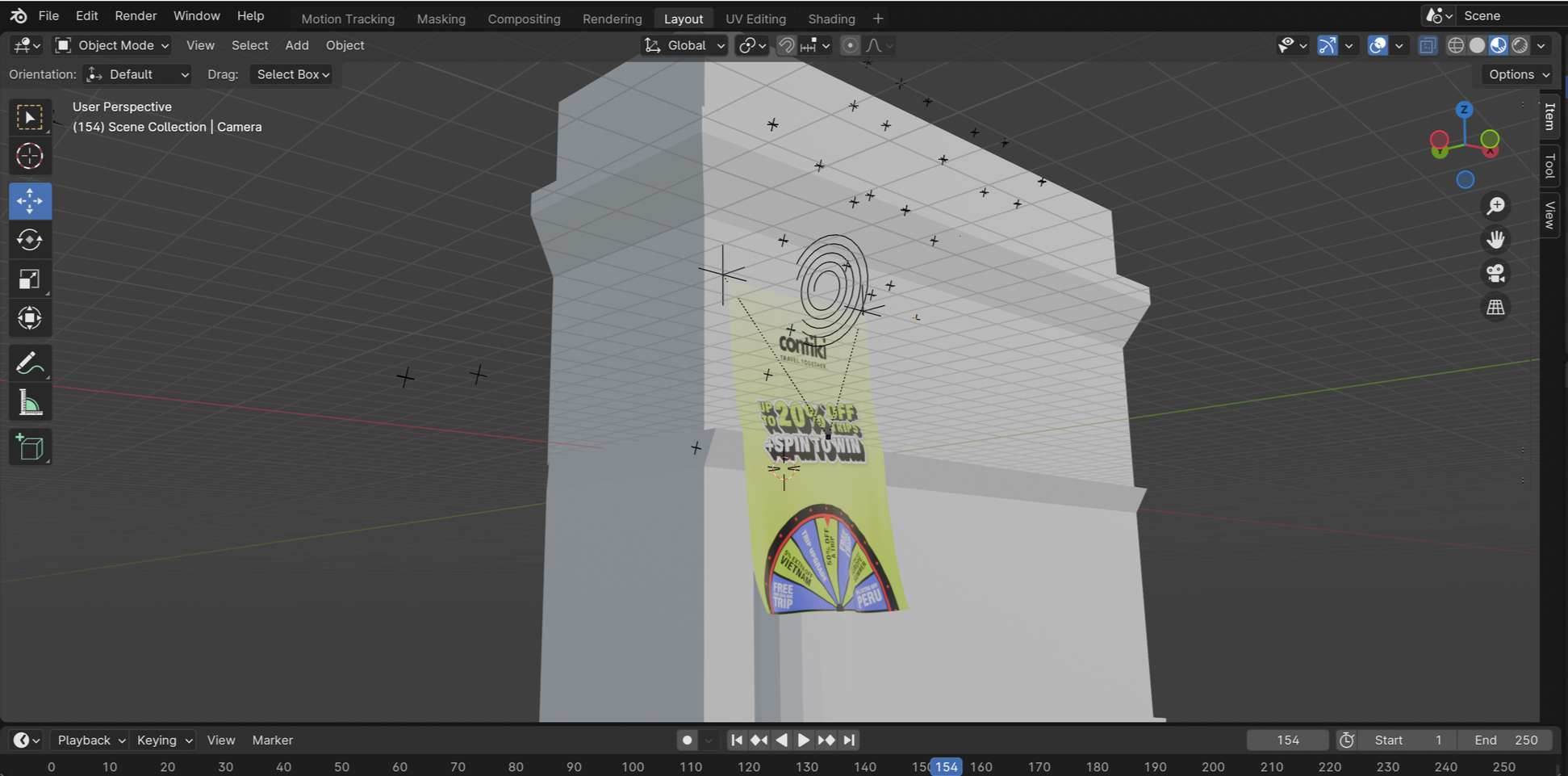The height and width of the screenshot is (776, 1568).
Task: Click the scene browse icon
Action: pos(1439,15)
